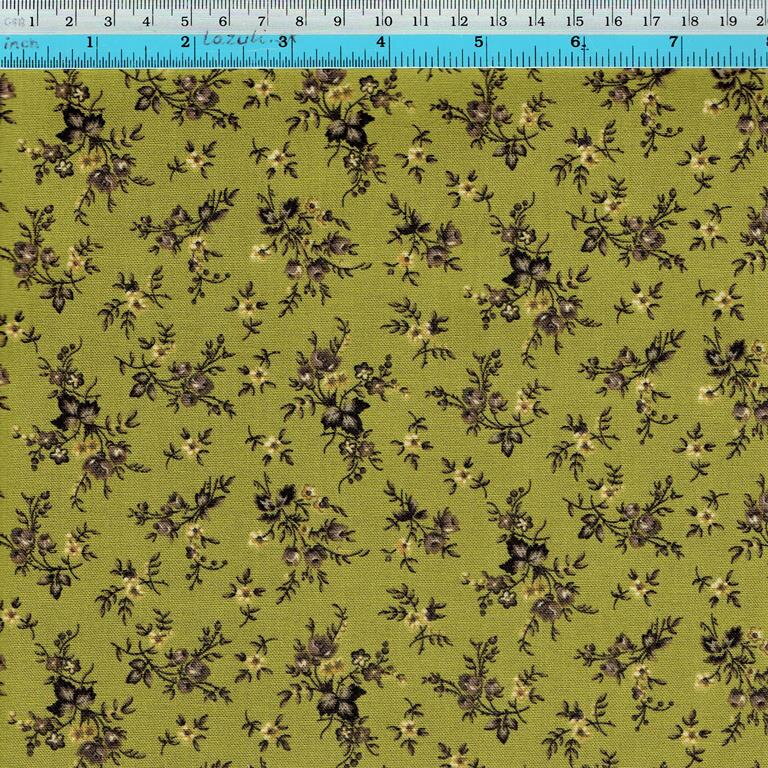Click number 10 on the centimeter ruler
This screenshot has height=768, width=768.
[384, 22]
